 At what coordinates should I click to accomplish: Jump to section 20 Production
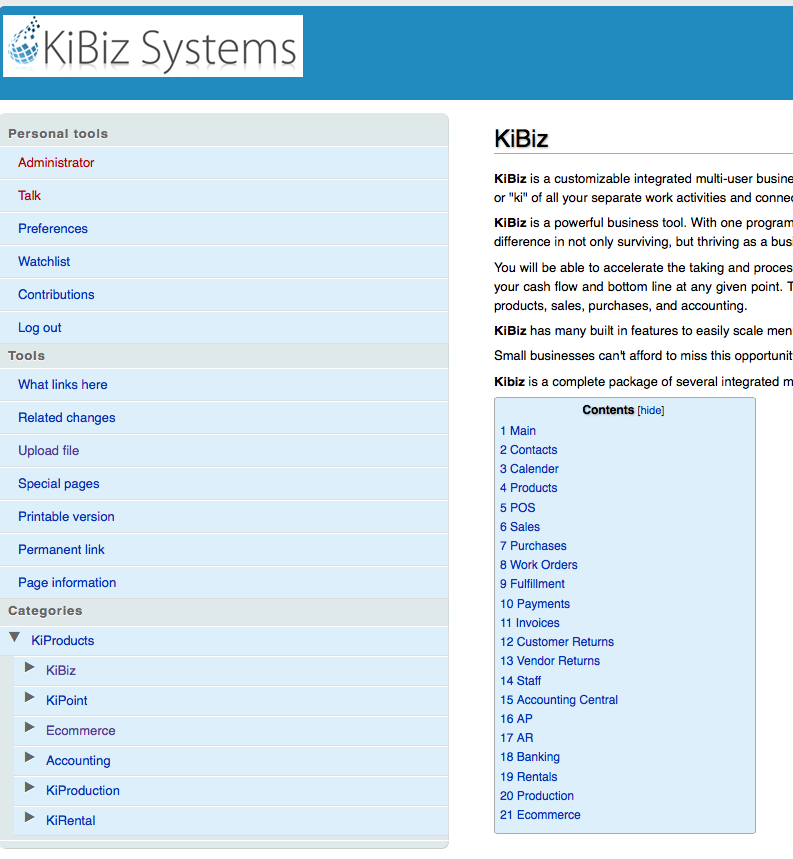[537, 796]
